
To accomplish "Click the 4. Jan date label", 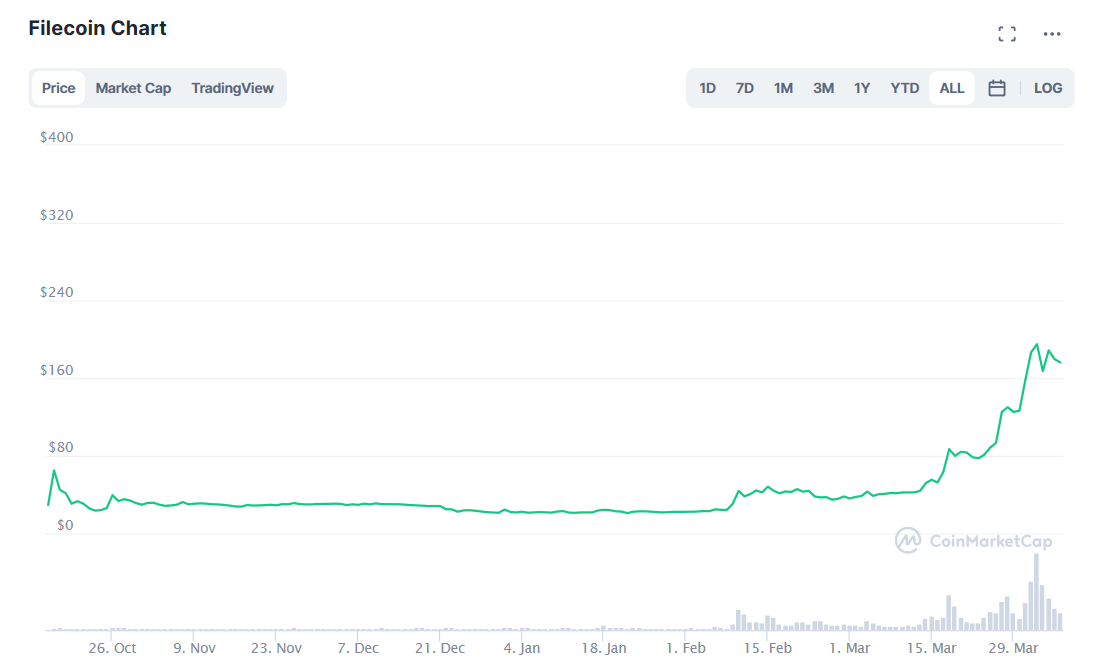I will [x=522, y=648].
